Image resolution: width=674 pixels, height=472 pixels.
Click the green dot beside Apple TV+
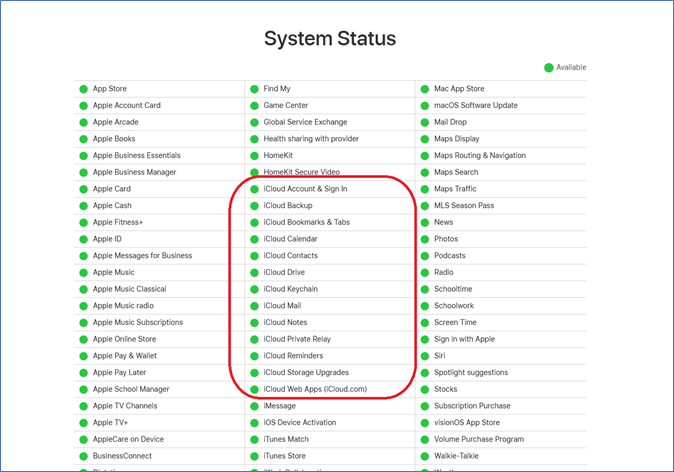pos(84,423)
